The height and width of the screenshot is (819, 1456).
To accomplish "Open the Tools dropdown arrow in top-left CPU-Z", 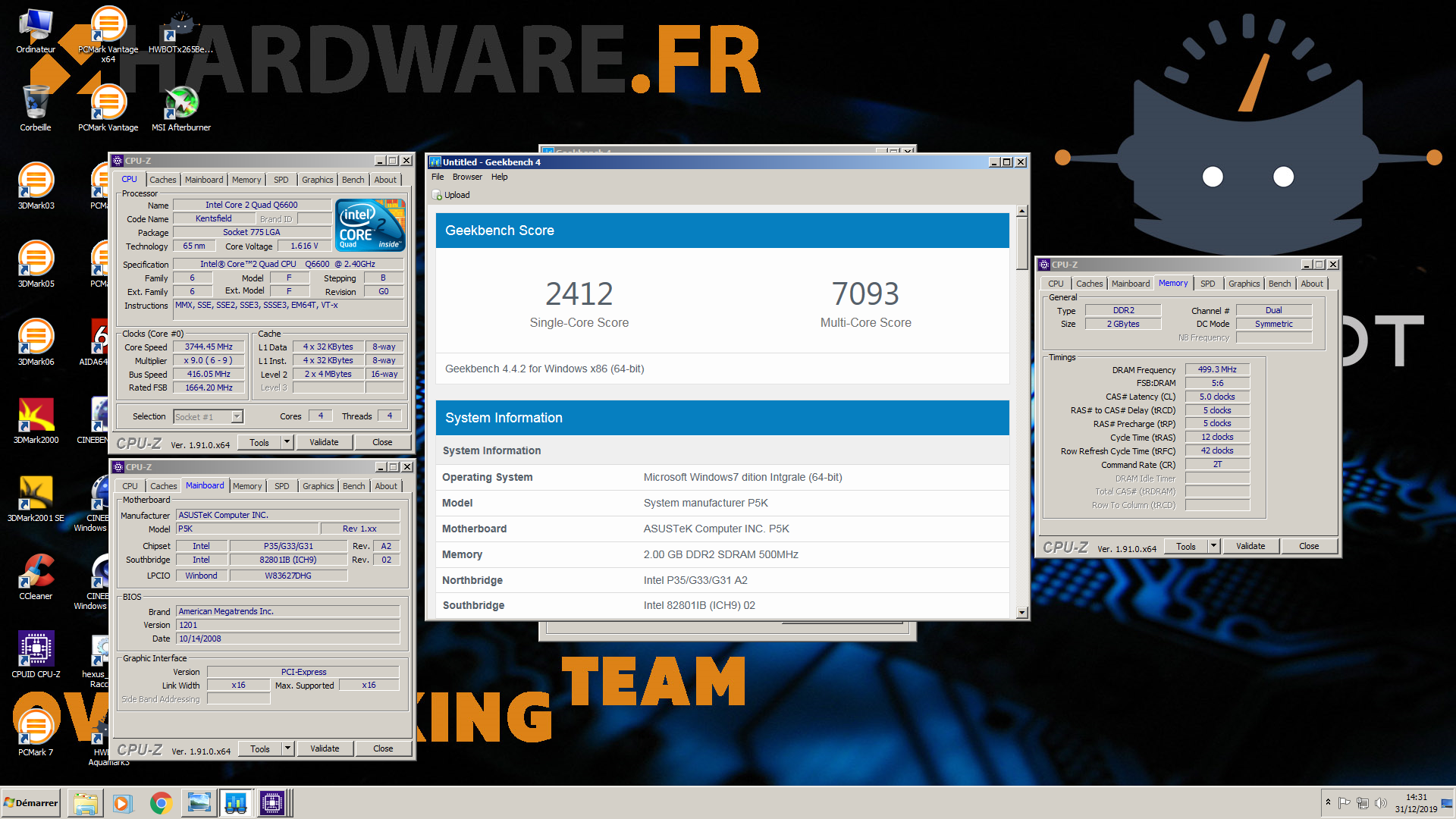I will coord(287,442).
